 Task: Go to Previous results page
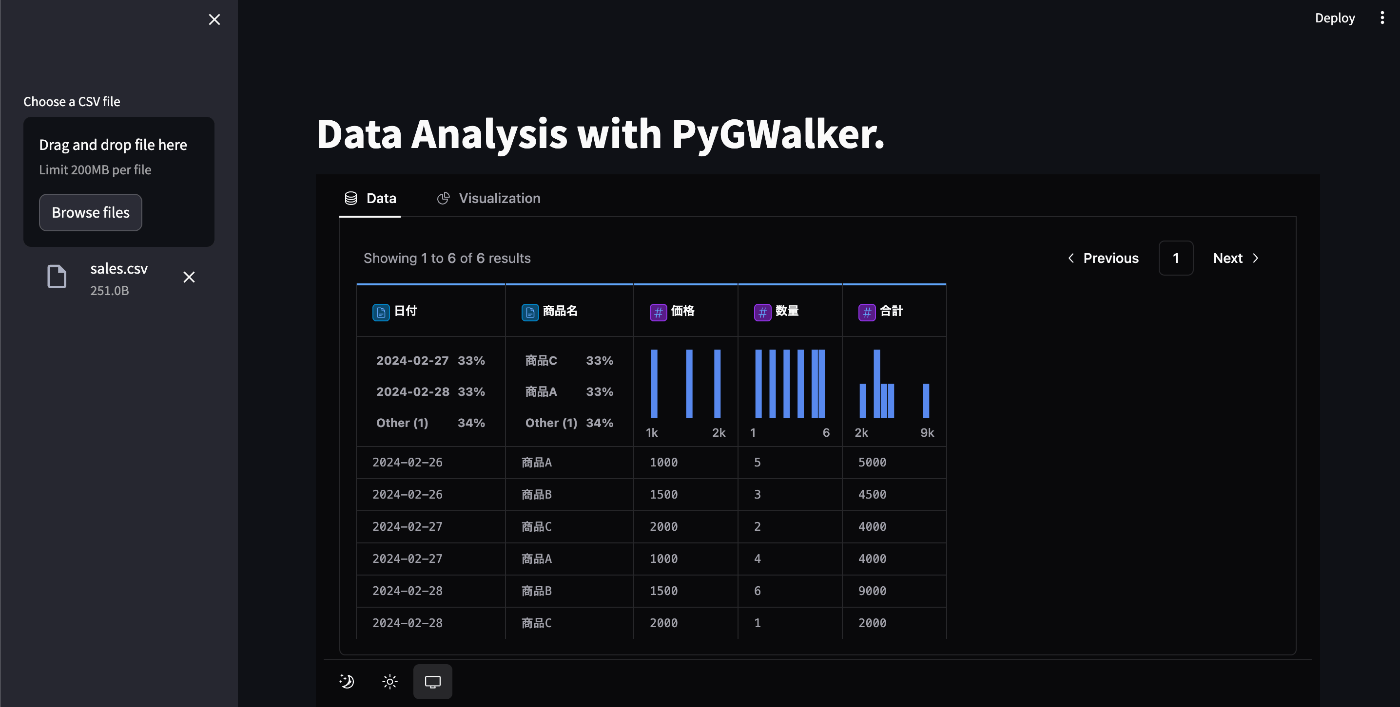[x=1103, y=258]
